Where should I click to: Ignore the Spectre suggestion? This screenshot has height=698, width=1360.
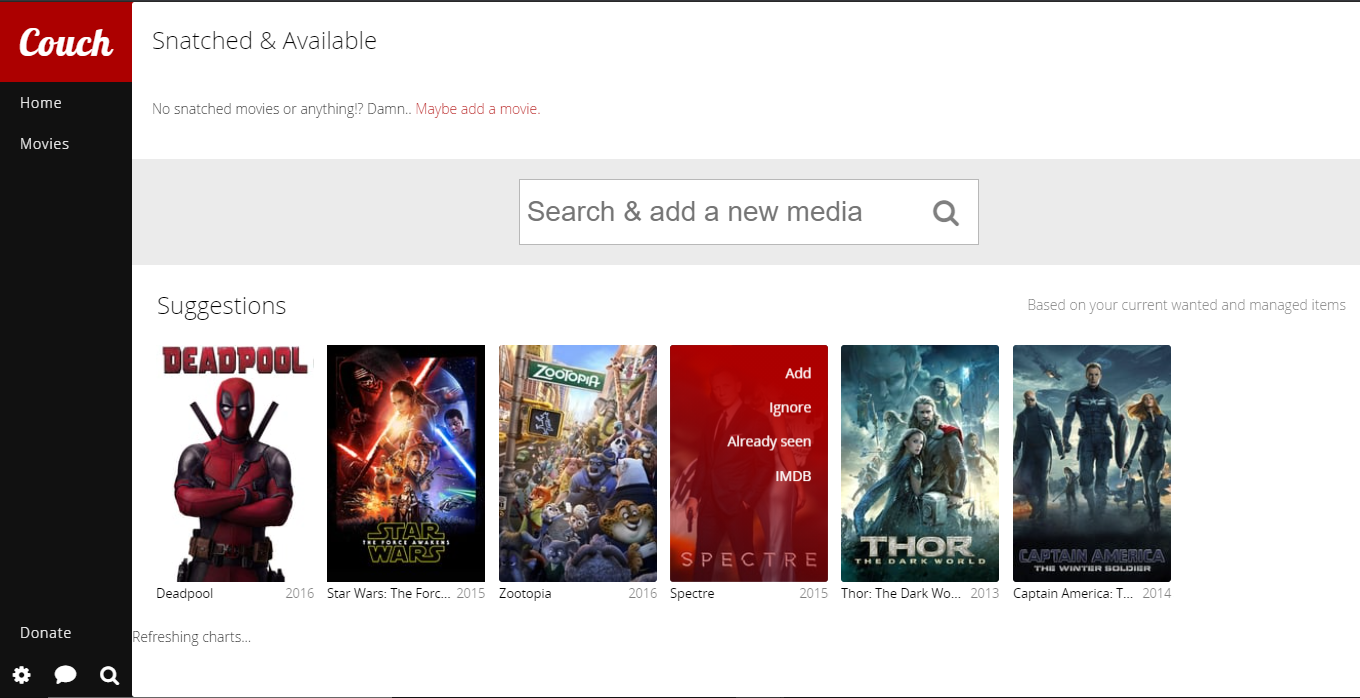pyautogui.click(x=790, y=407)
